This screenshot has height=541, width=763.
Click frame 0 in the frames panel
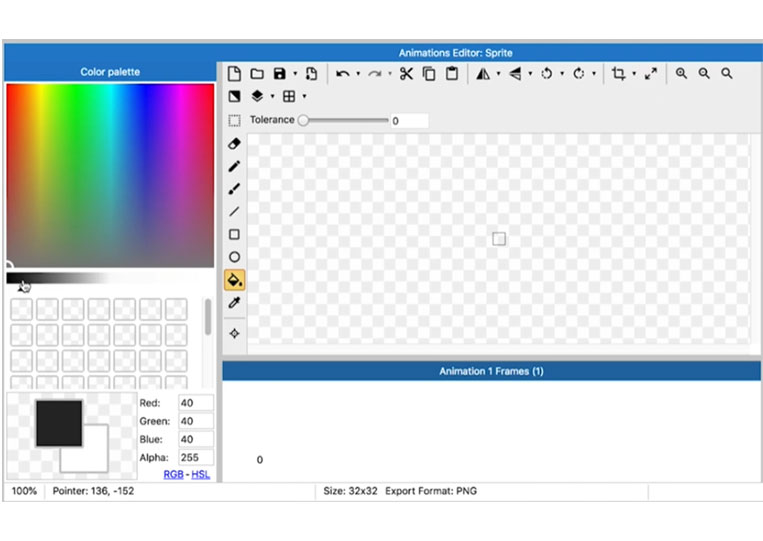point(260,460)
